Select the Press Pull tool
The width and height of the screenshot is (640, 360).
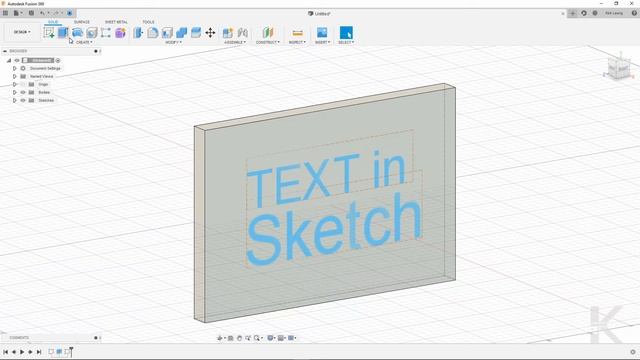tap(138, 32)
